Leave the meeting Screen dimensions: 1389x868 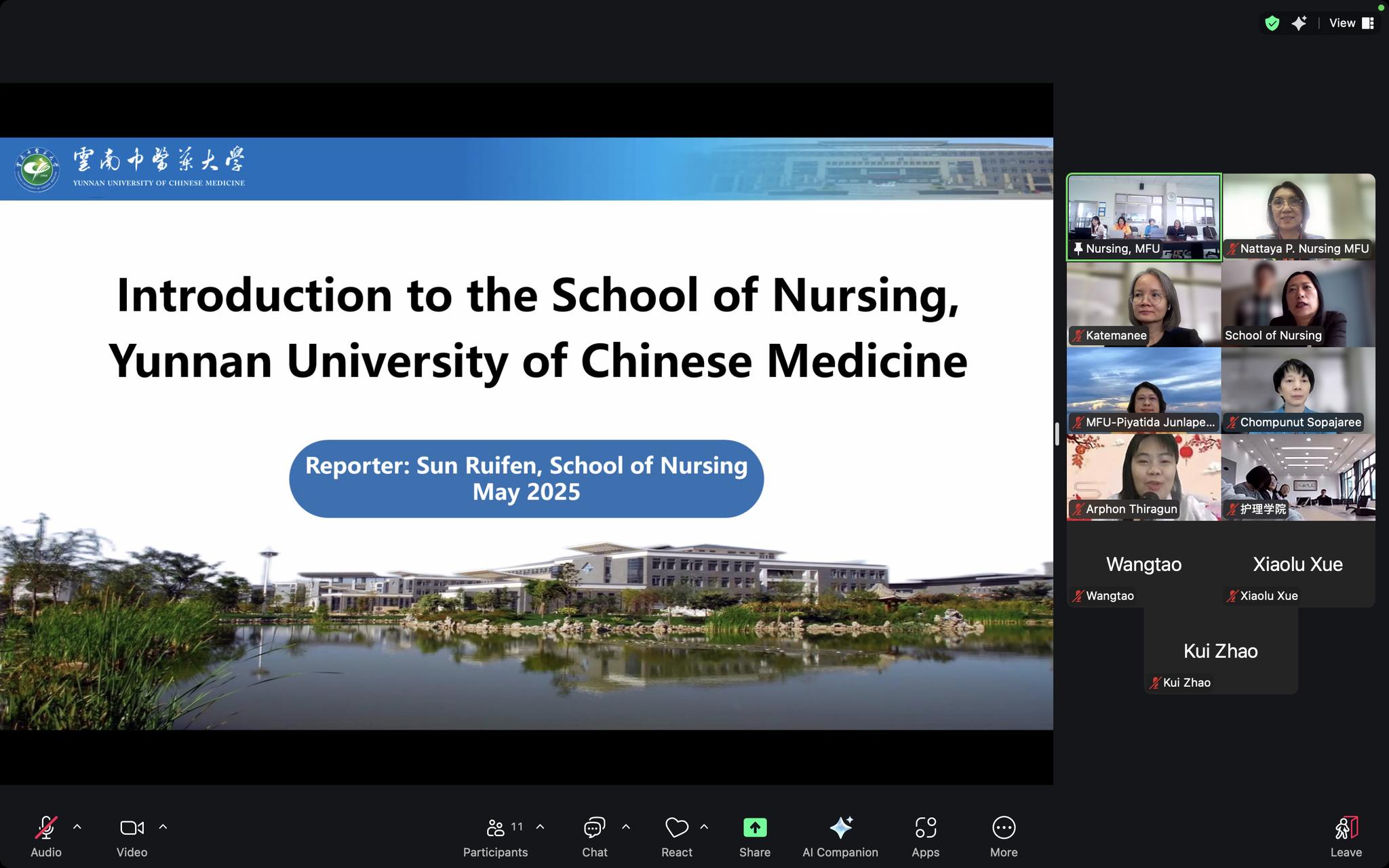click(1346, 827)
